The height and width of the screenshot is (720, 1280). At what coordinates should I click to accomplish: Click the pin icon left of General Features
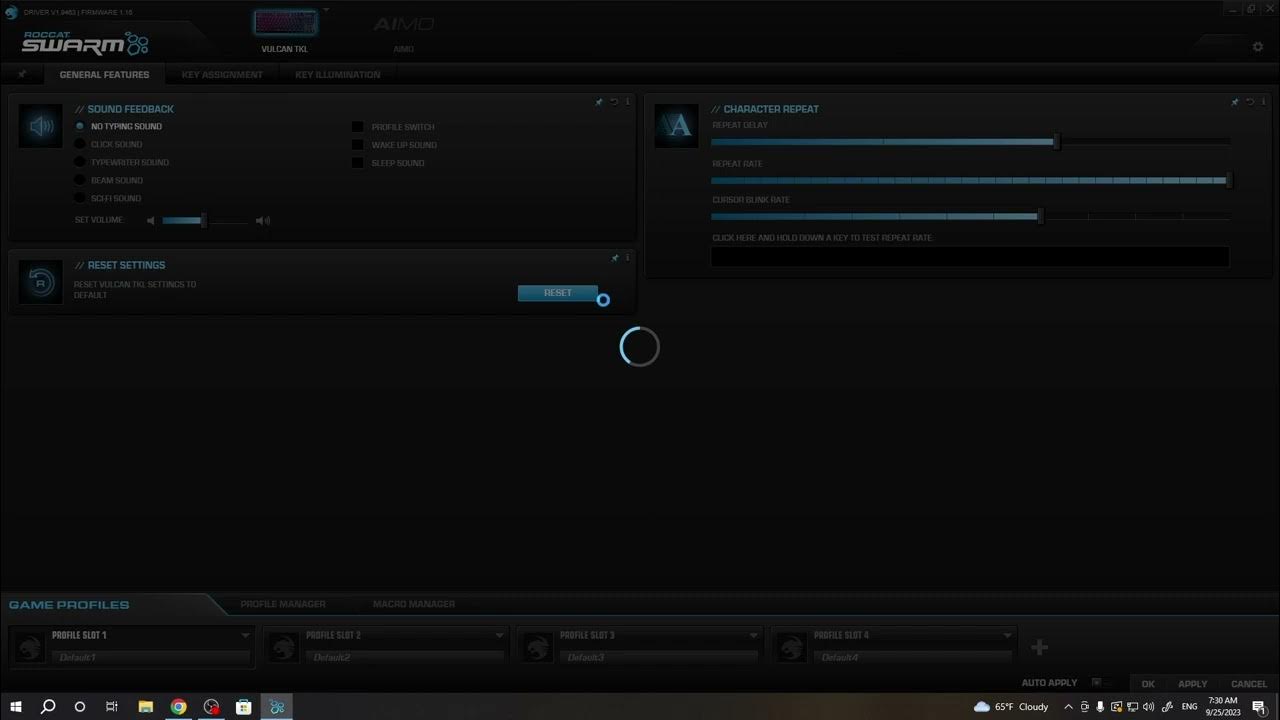22,75
